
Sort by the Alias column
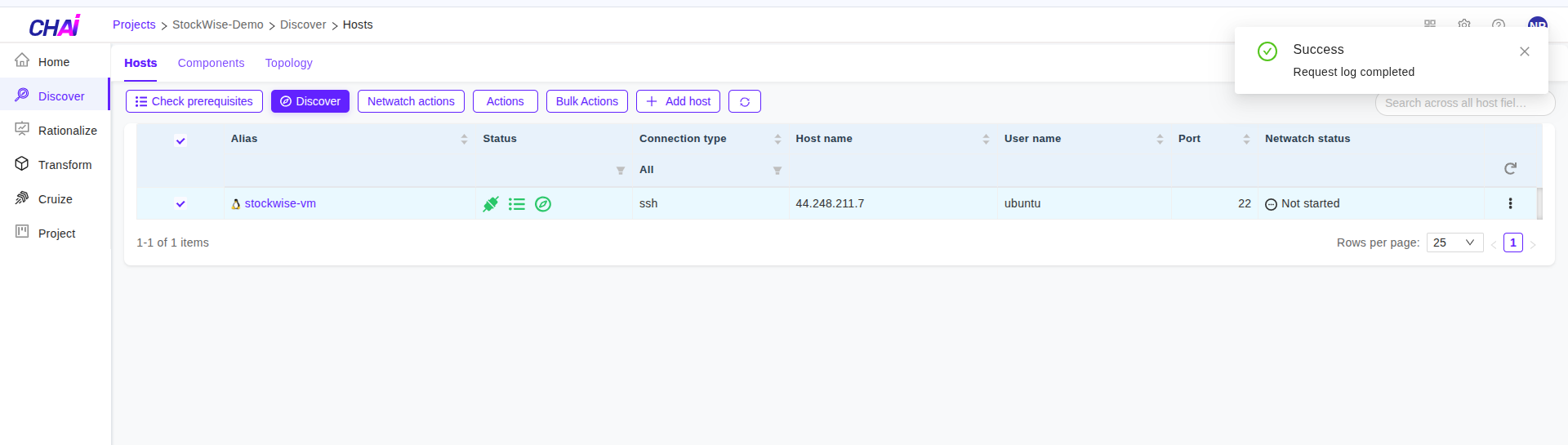coord(464,139)
